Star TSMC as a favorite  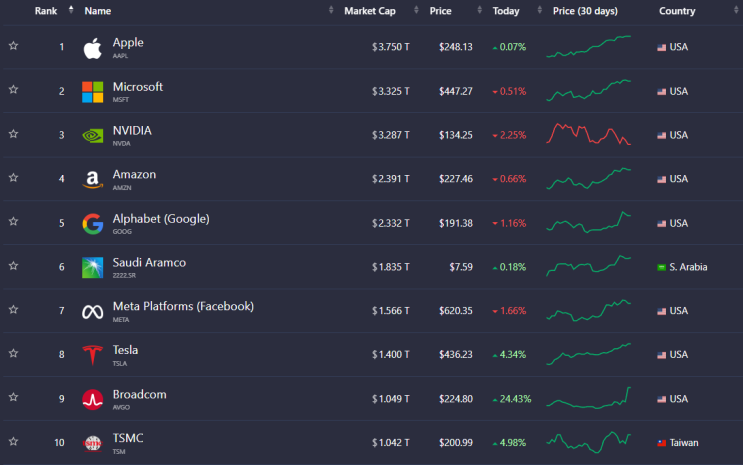[13, 442]
